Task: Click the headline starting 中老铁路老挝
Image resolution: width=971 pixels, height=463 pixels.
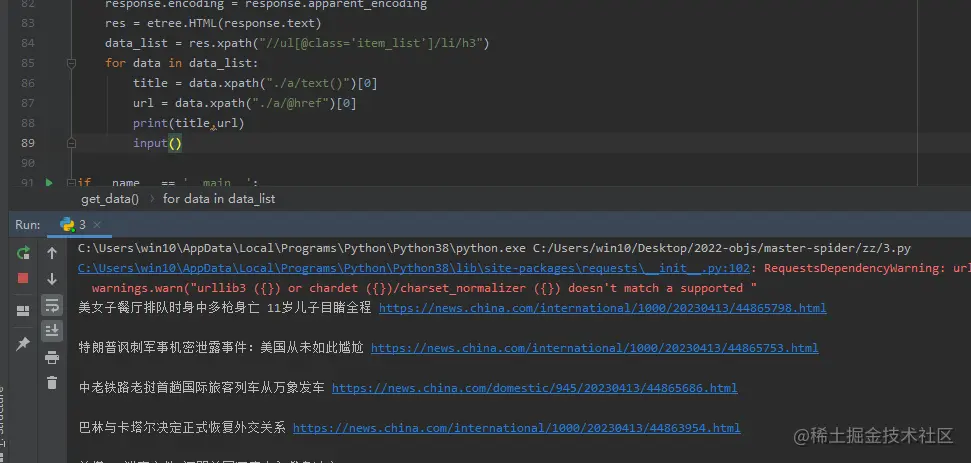Action: (202, 388)
